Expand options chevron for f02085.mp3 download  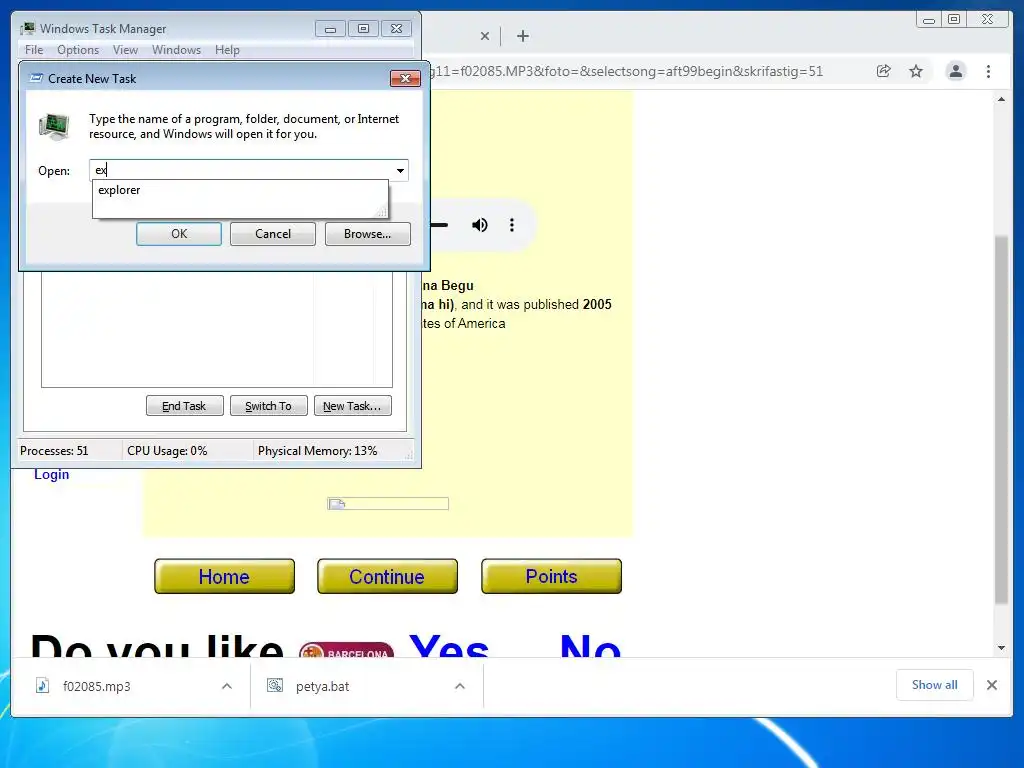[x=227, y=686]
